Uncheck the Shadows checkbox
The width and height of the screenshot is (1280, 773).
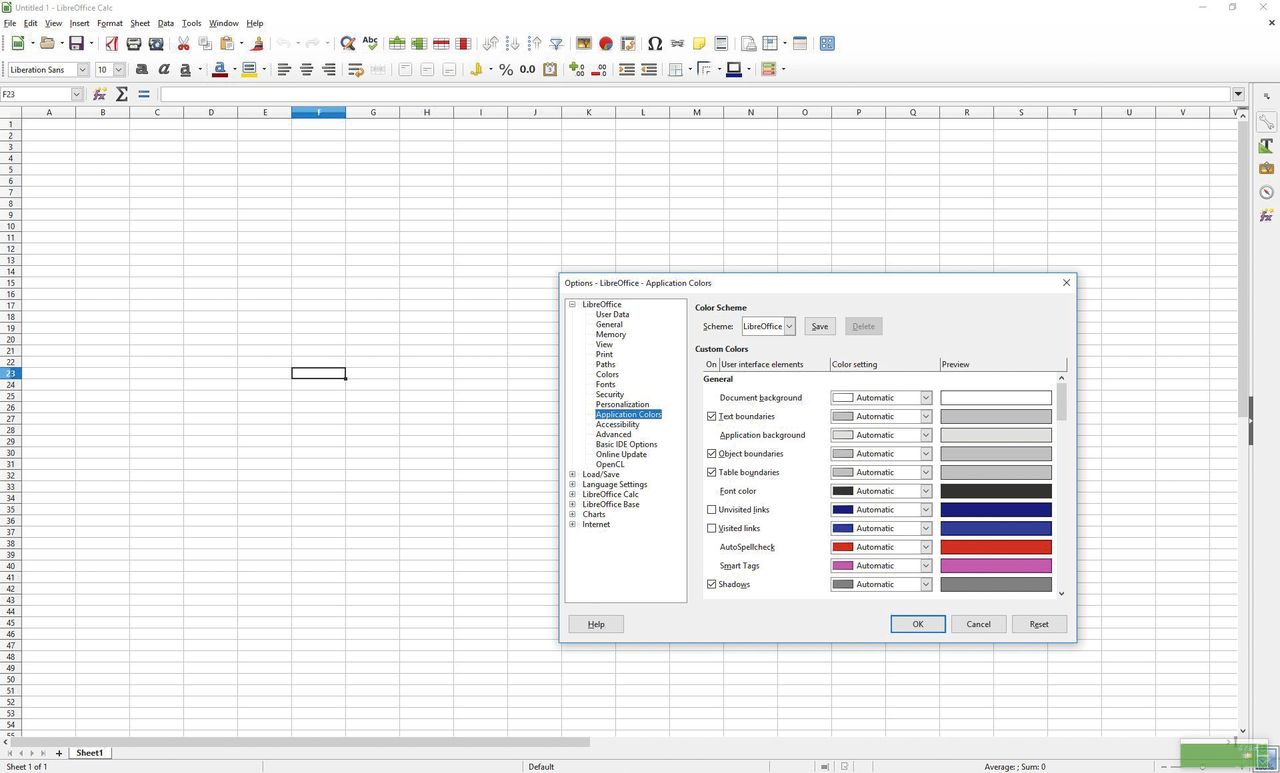click(x=712, y=584)
